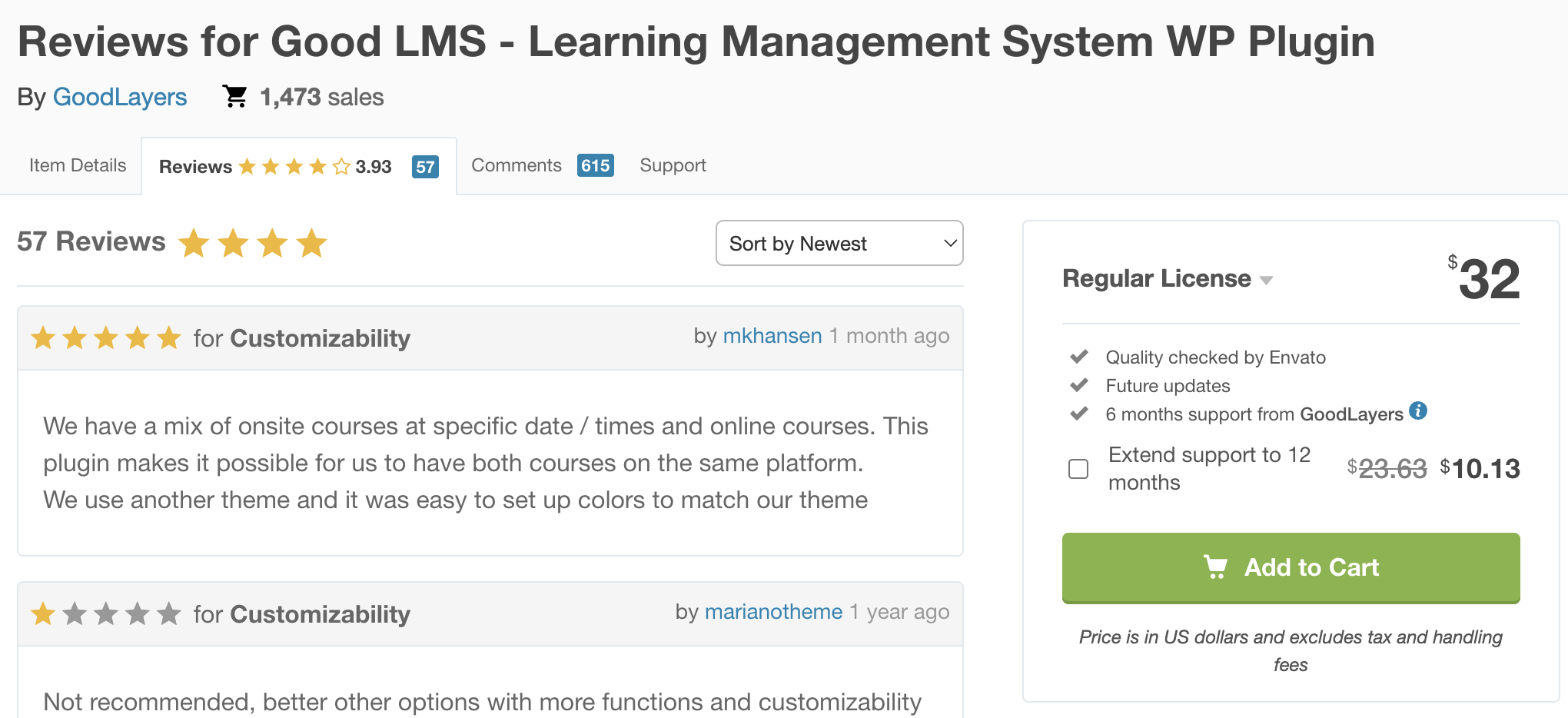Click the 1,473 sales text
1568x718 pixels.
322,97
